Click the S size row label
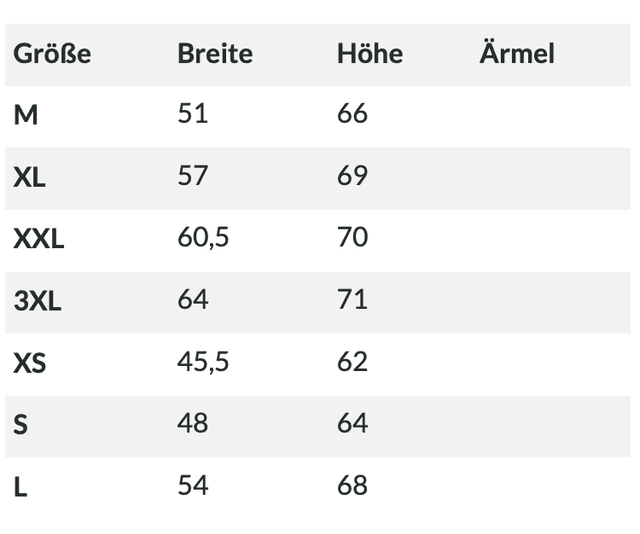The image size is (640, 534). point(21,425)
